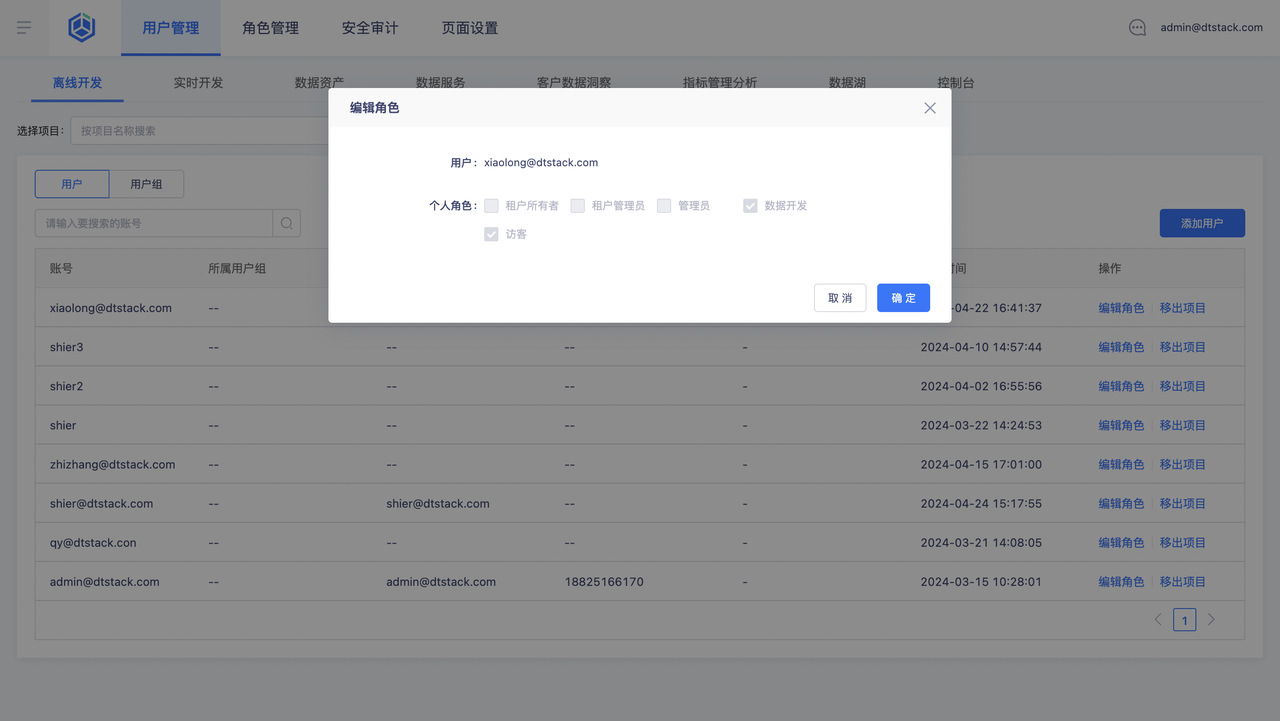Switch to the 安全审计 tab
This screenshot has height=721, width=1280.
tap(370, 28)
